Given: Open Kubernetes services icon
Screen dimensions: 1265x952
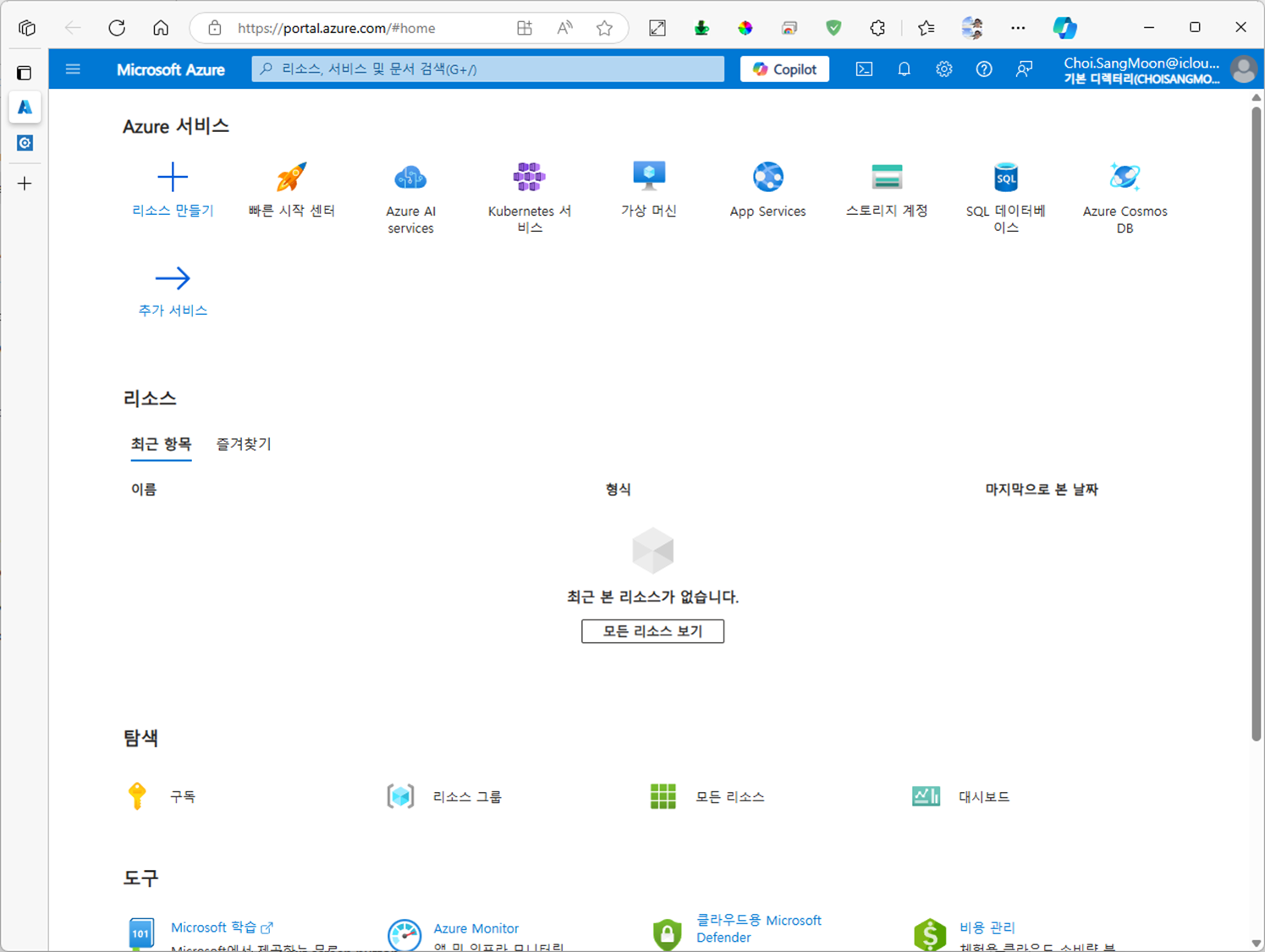Looking at the screenshot, I should 530,177.
